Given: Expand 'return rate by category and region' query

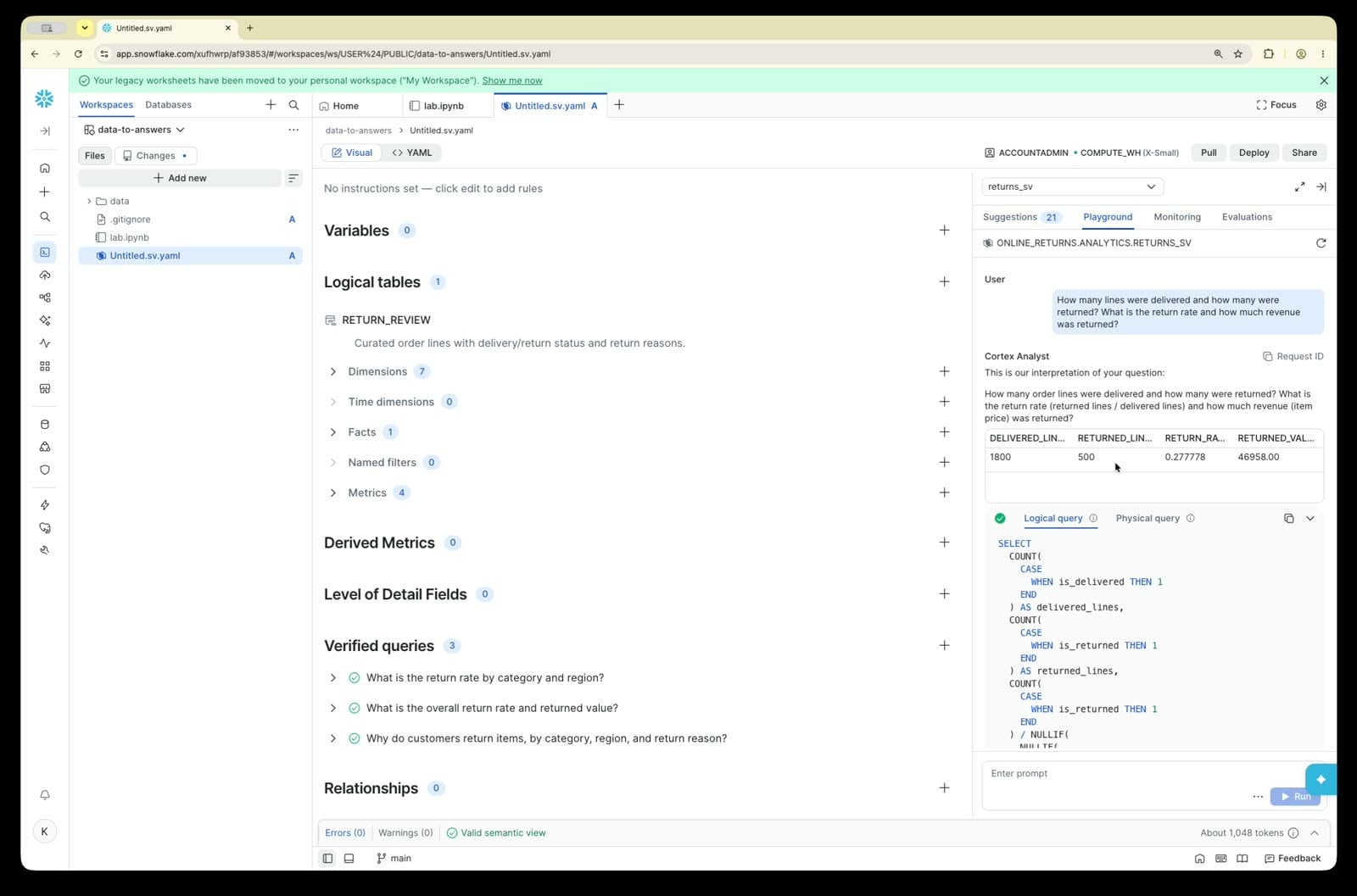Looking at the screenshot, I should (x=332, y=678).
